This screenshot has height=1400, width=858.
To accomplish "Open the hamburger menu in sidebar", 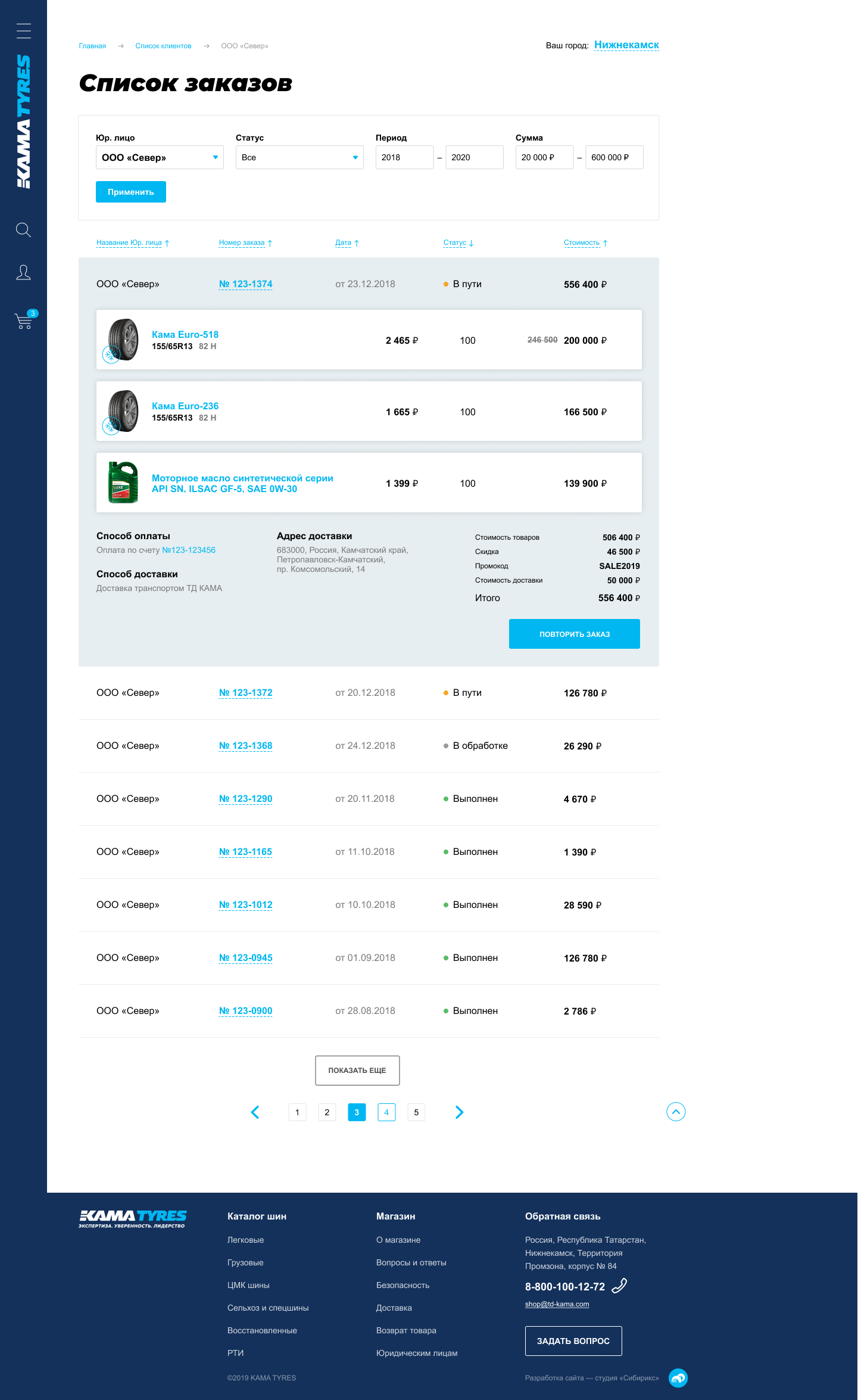I will click(x=23, y=31).
